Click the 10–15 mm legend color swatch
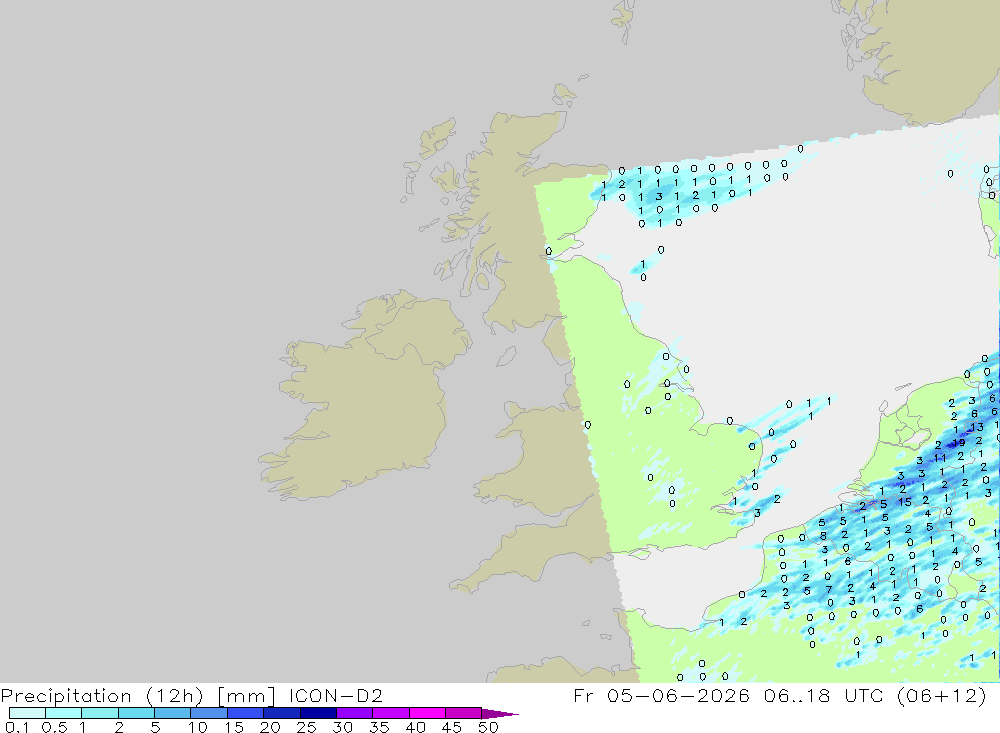Image resolution: width=1000 pixels, height=733 pixels. tap(209, 713)
